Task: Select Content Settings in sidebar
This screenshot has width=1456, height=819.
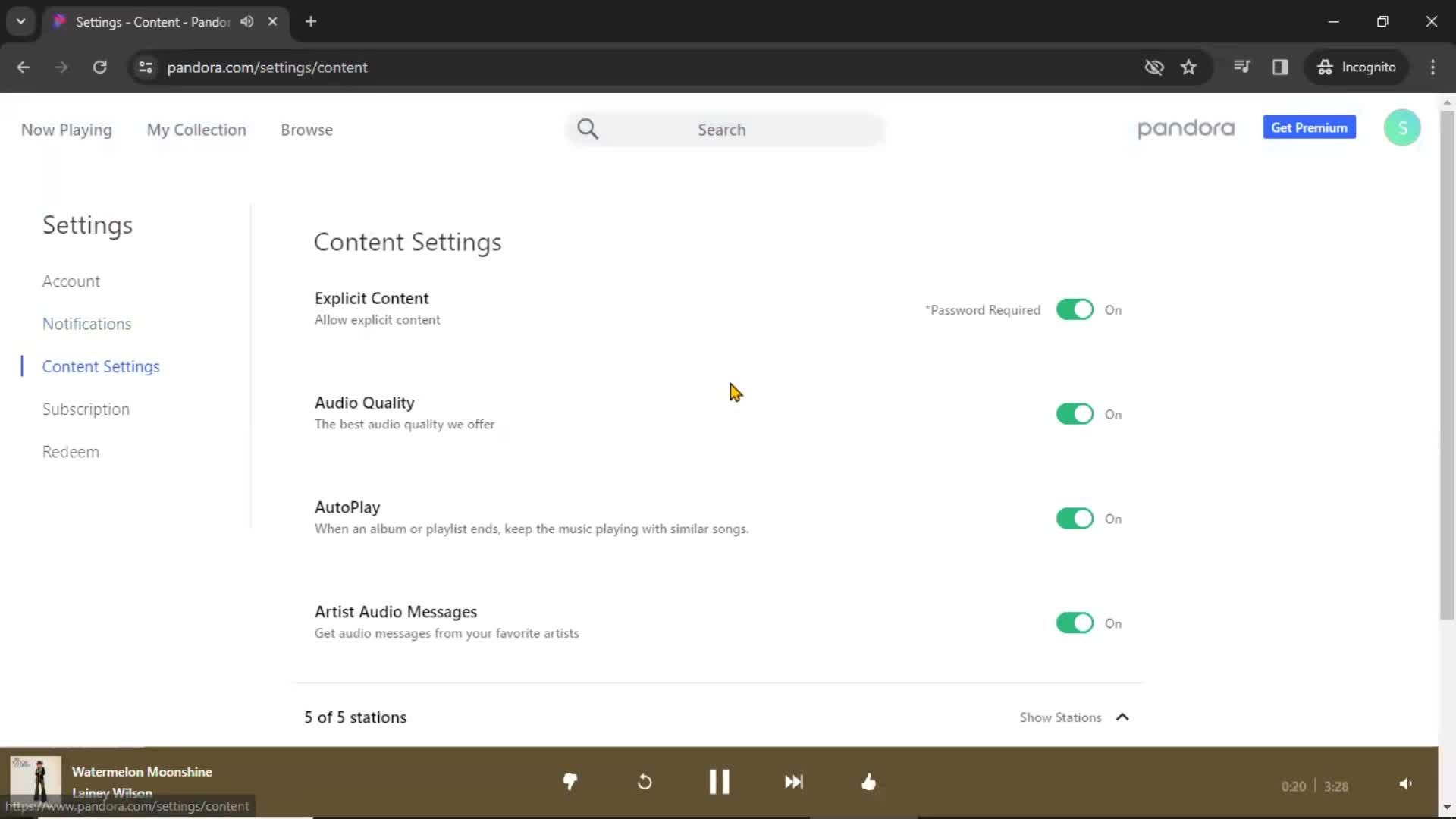Action: (101, 366)
